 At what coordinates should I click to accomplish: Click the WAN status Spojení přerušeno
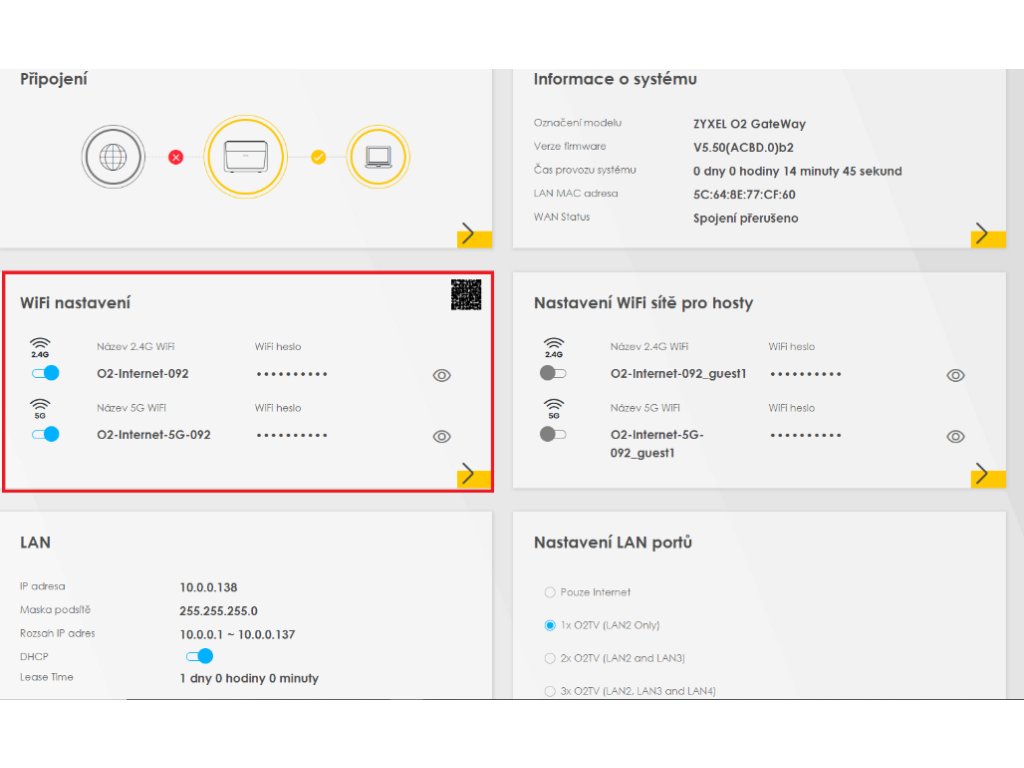point(745,218)
